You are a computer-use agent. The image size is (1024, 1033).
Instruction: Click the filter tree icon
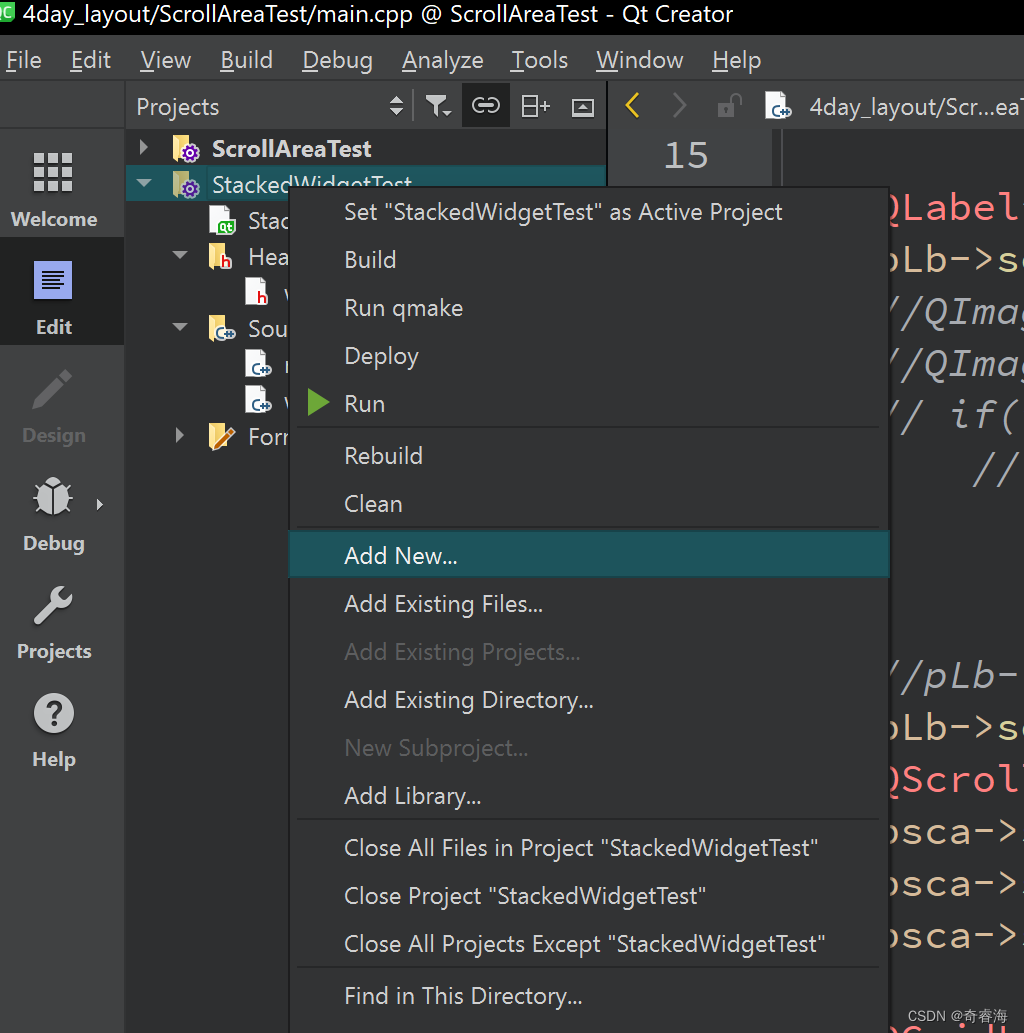click(438, 106)
